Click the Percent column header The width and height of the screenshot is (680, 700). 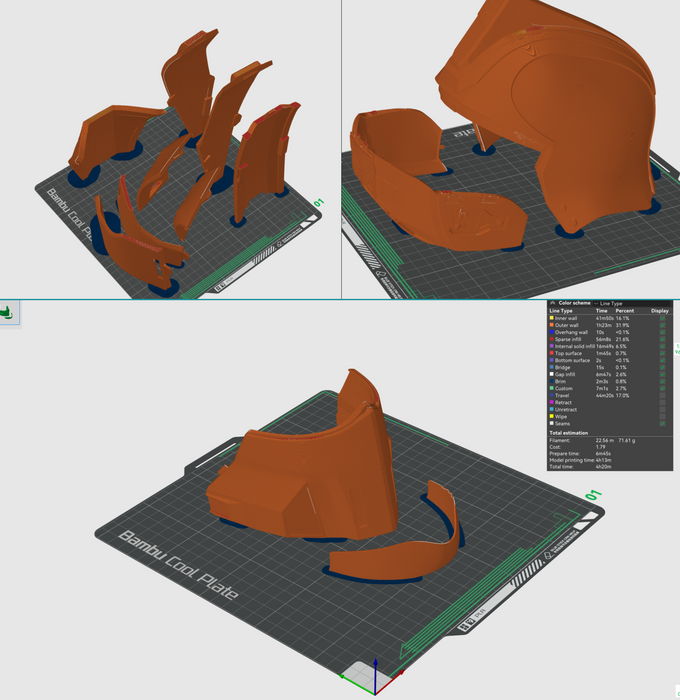pyautogui.click(x=626, y=310)
